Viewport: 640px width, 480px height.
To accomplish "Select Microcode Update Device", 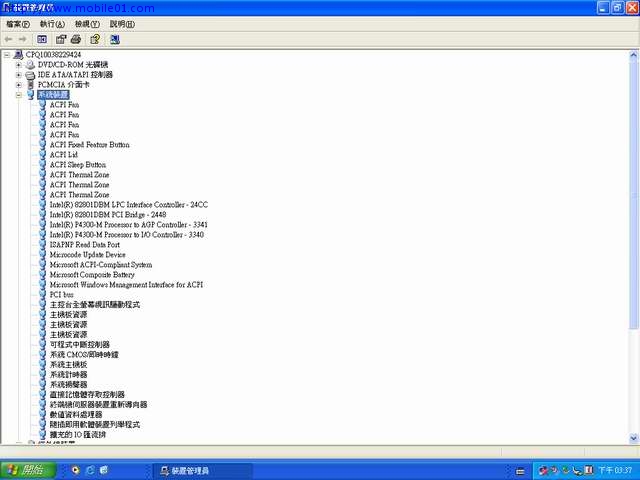I will pyautogui.click(x=87, y=255).
